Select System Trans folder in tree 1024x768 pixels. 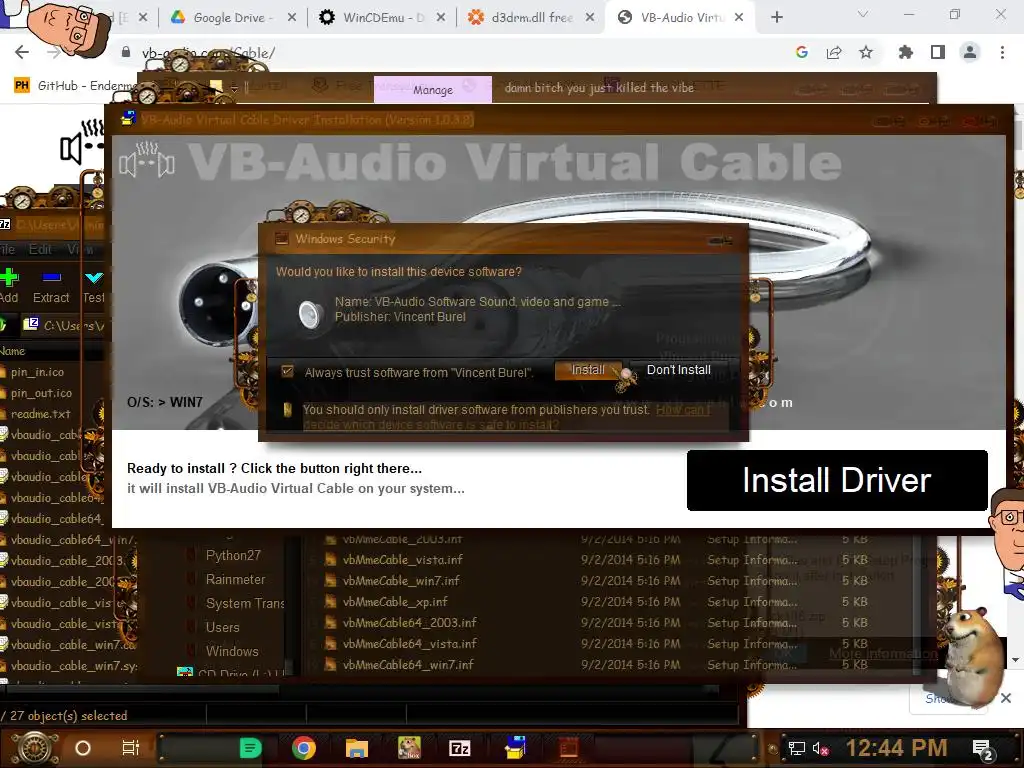(x=245, y=603)
